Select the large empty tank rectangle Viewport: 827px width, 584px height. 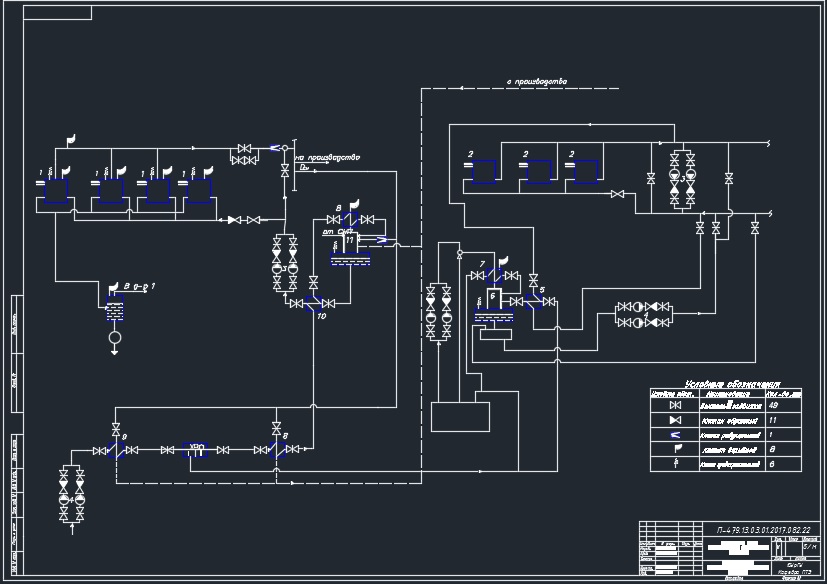(x=460, y=417)
